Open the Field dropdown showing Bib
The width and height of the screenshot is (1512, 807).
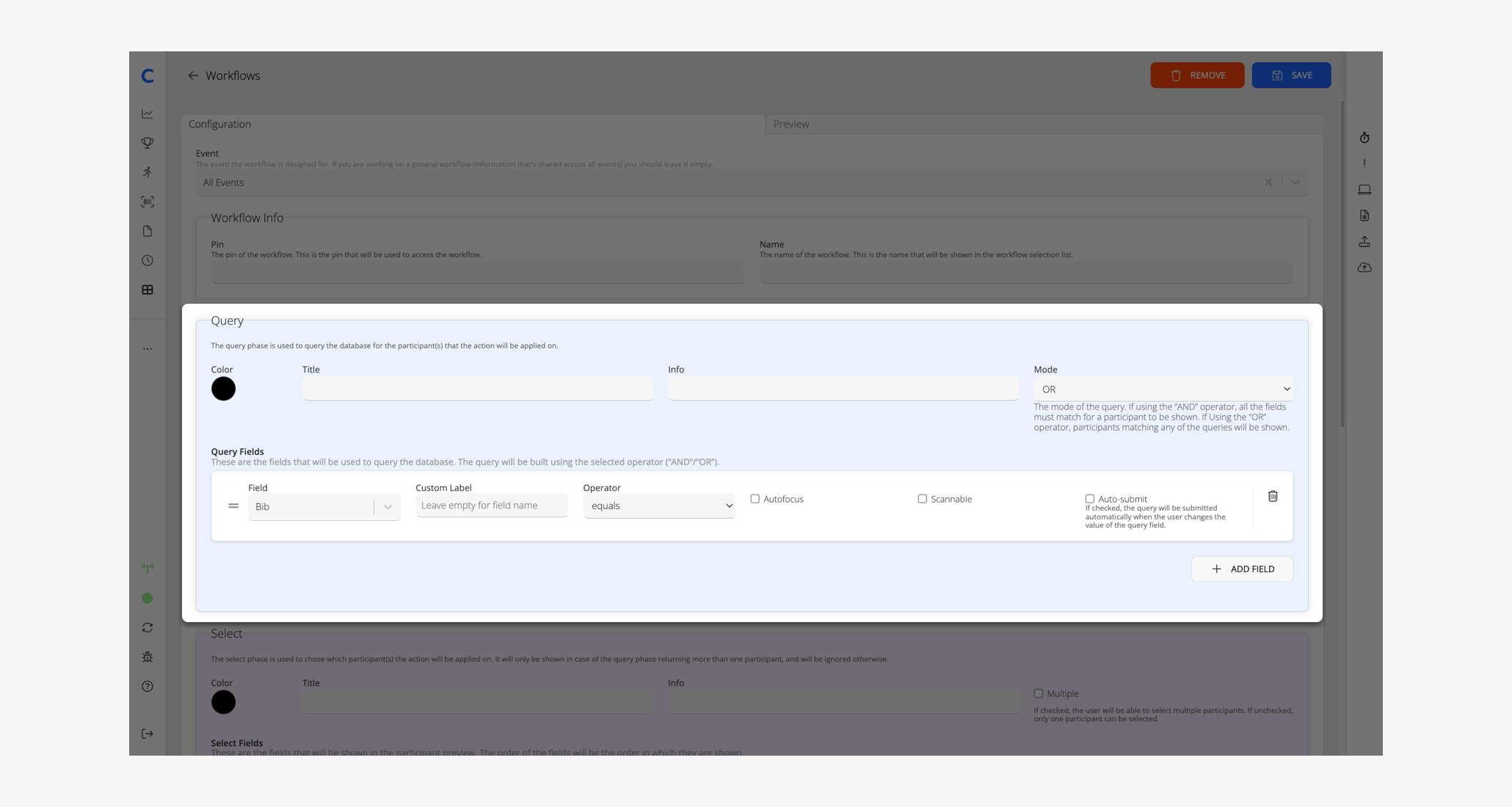click(324, 507)
